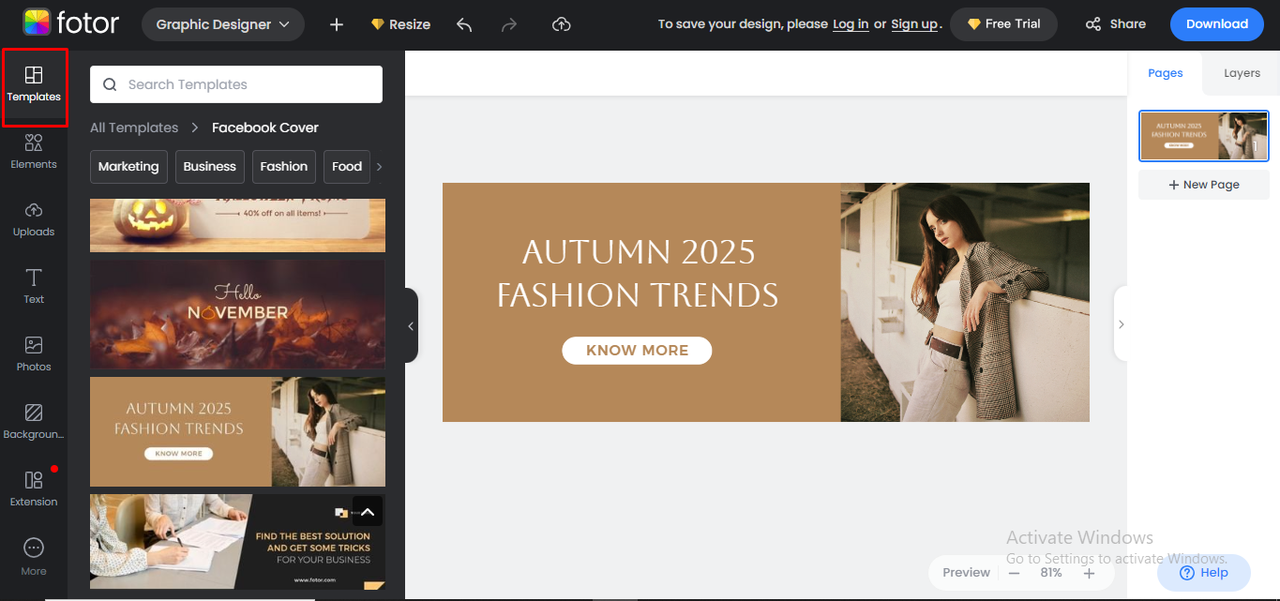Click the scroll-to-top arrow in templates list

click(x=367, y=512)
